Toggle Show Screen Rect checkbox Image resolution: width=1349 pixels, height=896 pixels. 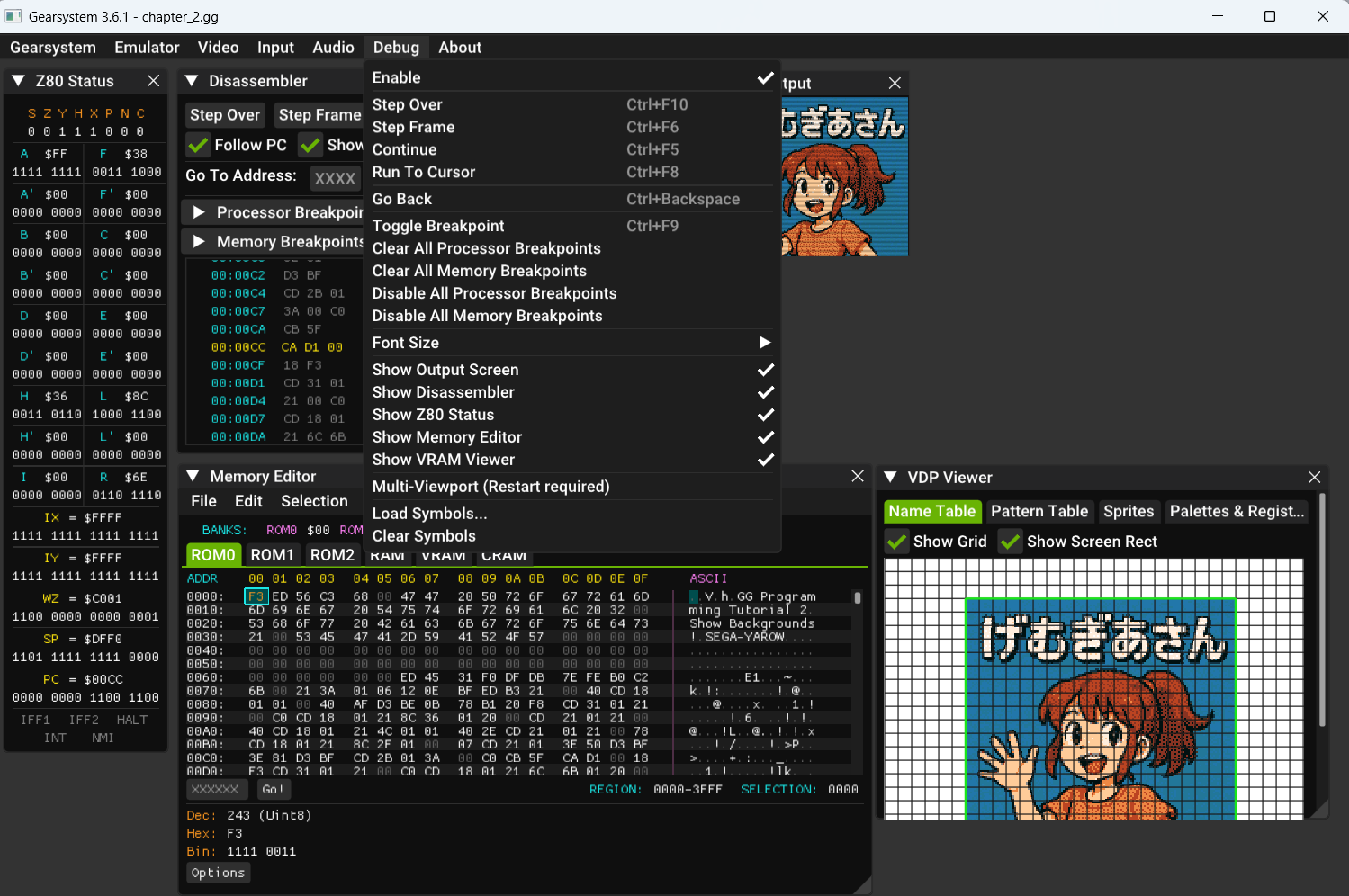pyautogui.click(x=1011, y=542)
